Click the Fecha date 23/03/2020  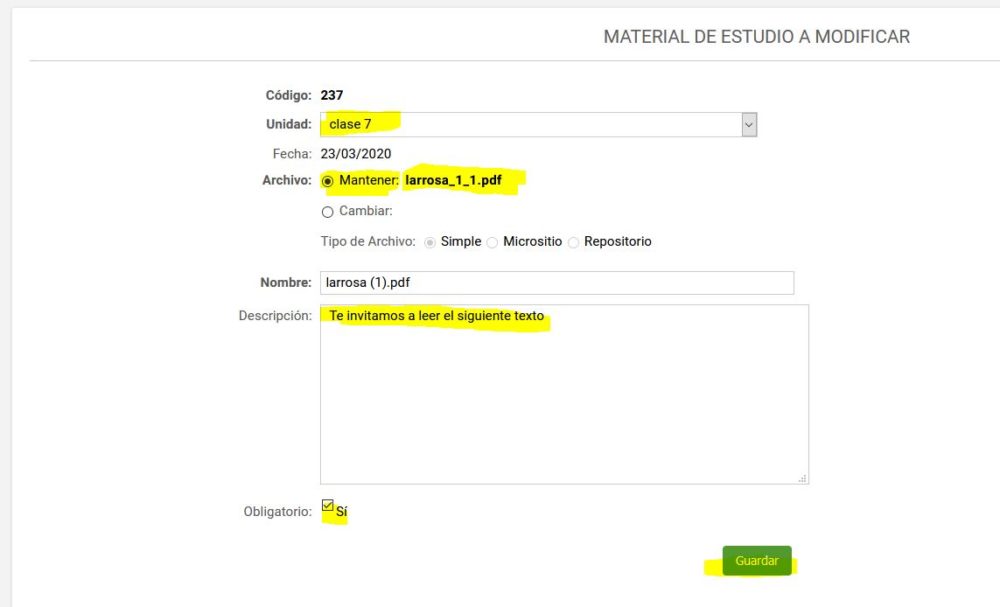click(x=356, y=154)
